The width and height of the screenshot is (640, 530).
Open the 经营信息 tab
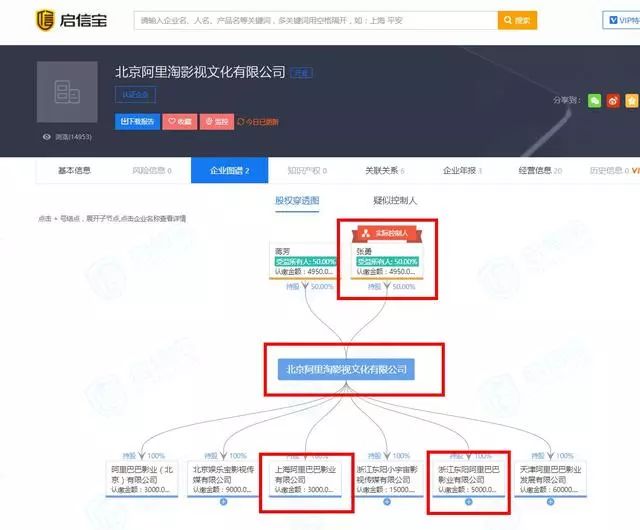point(540,170)
